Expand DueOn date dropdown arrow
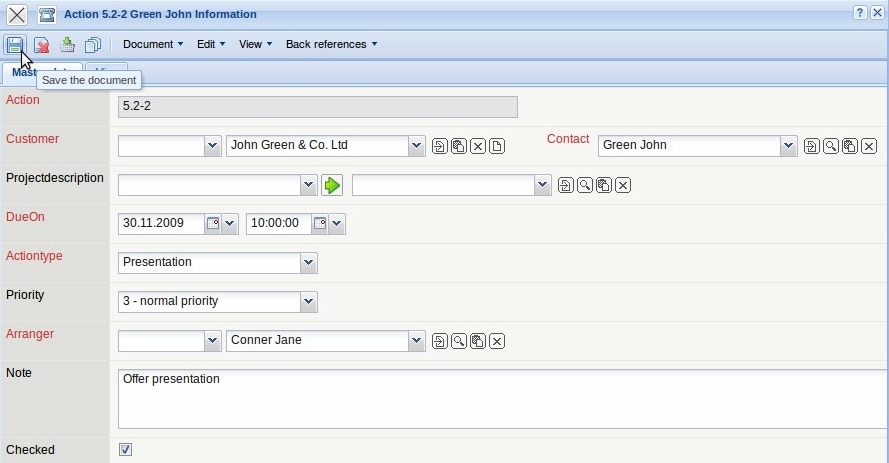 tap(230, 224)
